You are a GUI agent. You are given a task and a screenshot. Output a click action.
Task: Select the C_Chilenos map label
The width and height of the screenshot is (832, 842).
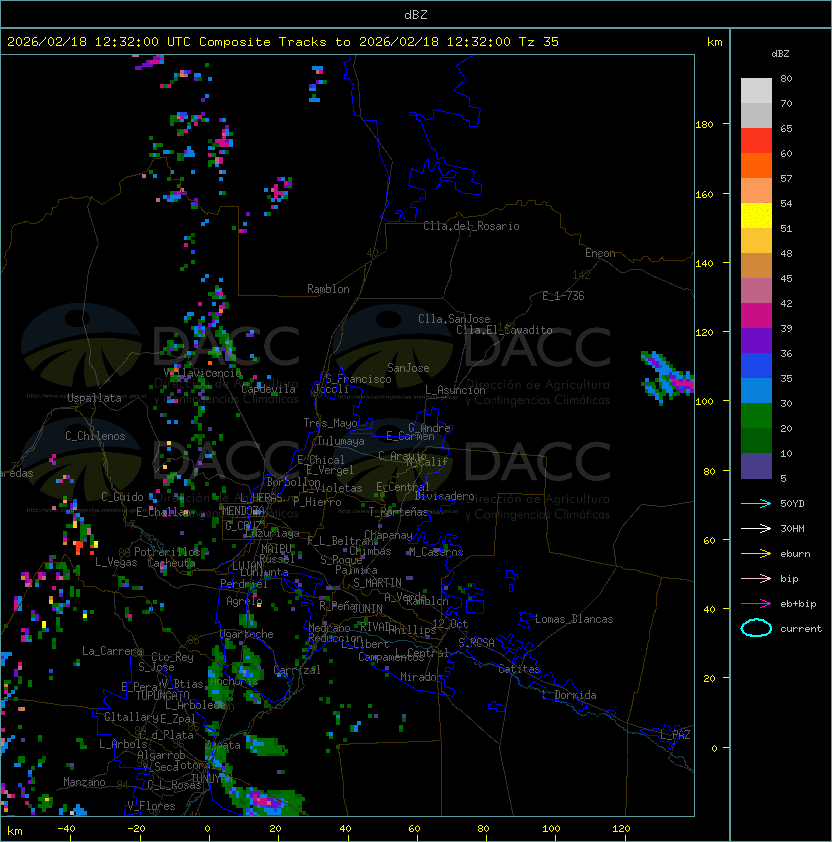[x=95, y=436]
